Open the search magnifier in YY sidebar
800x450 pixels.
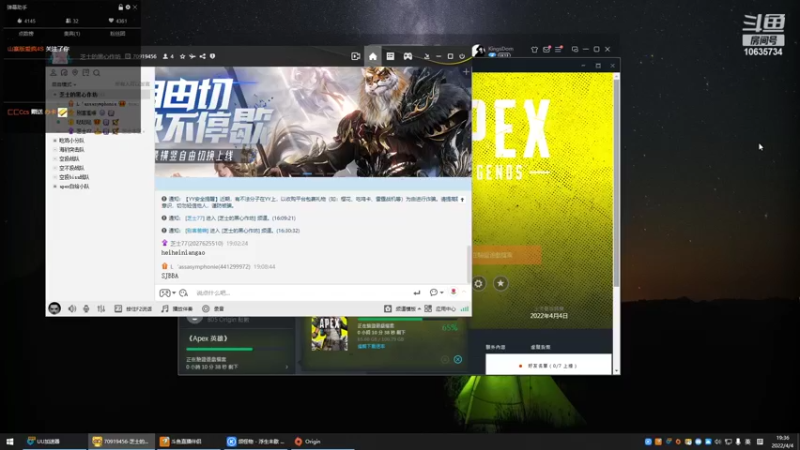[96, 73]
